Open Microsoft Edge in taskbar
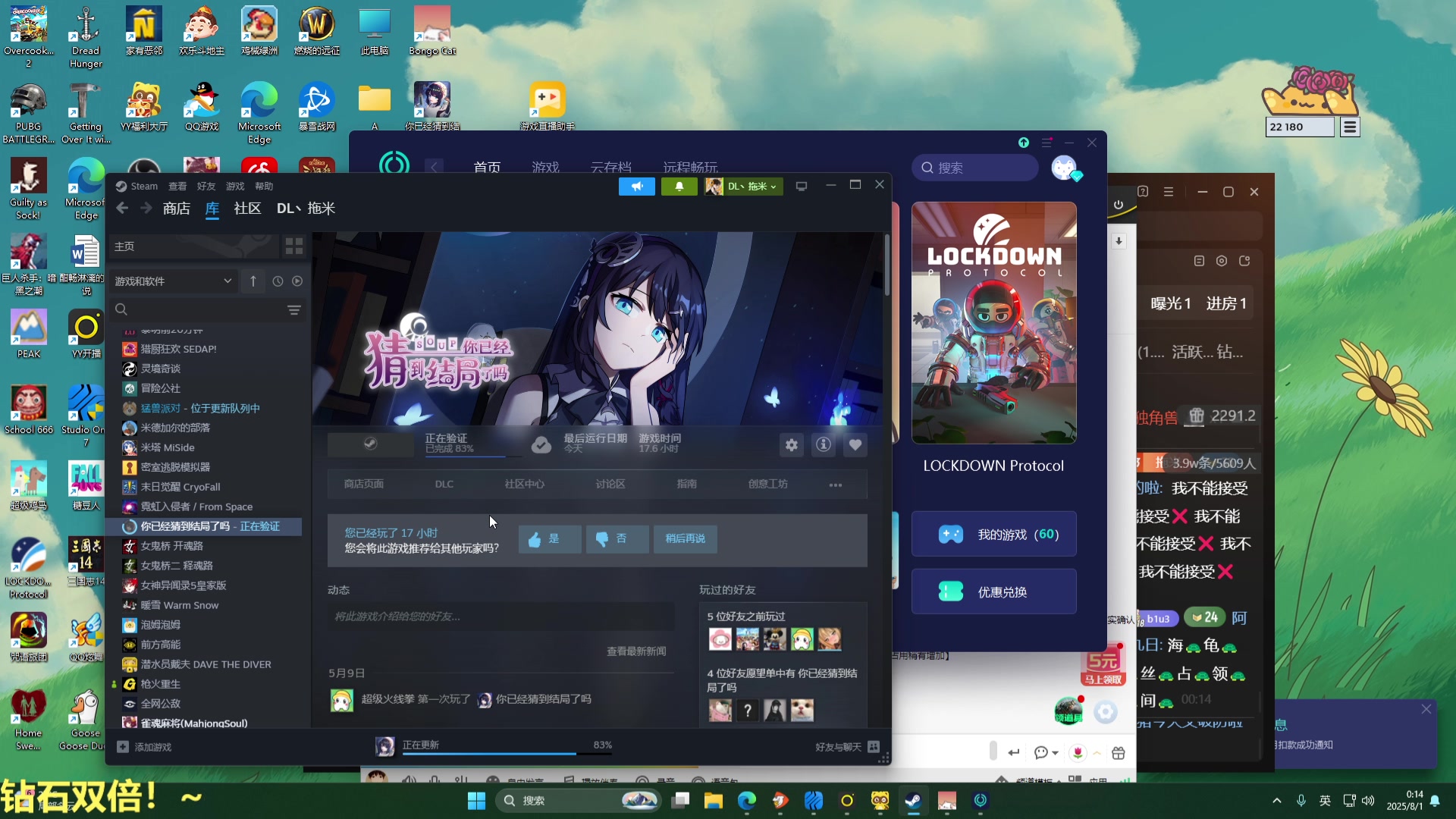The image size is (1456, 819). tap(747, 801)
